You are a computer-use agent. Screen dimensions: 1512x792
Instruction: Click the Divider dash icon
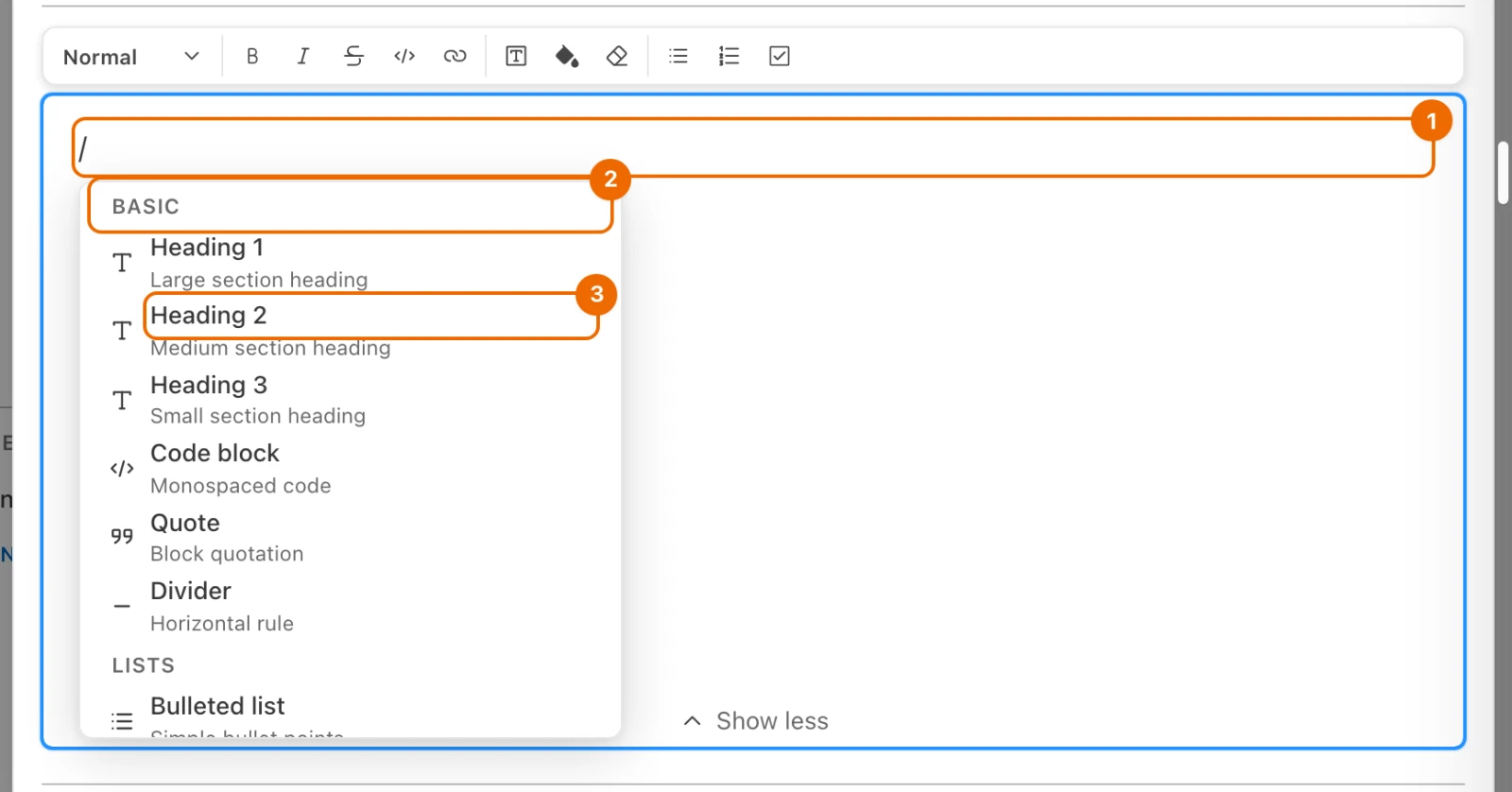pos(122,606)
